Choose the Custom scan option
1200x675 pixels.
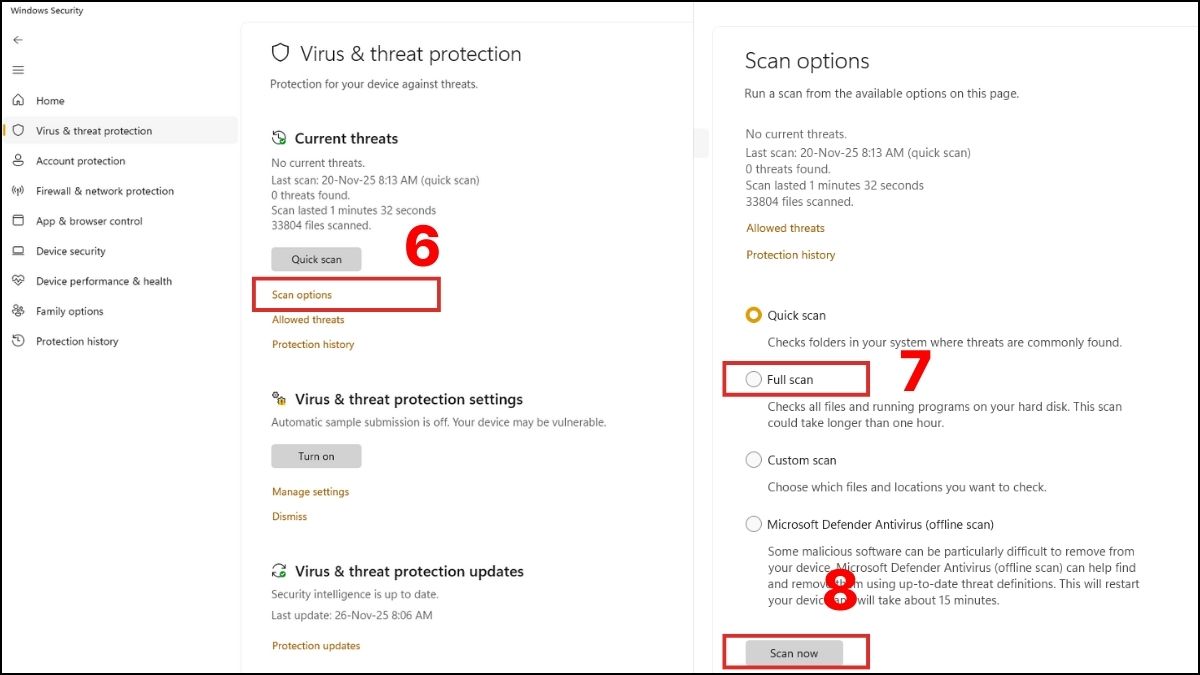click(x=754, y=460)
